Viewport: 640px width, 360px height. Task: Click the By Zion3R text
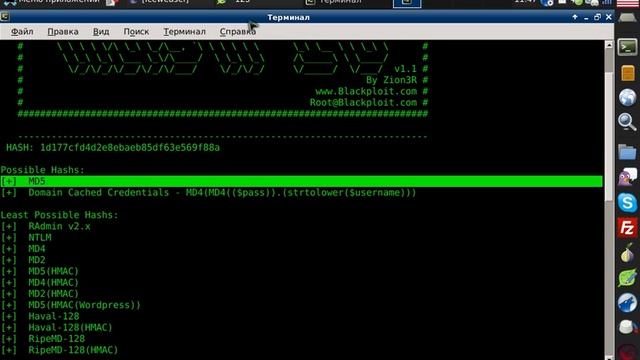[x=391, y=80]
